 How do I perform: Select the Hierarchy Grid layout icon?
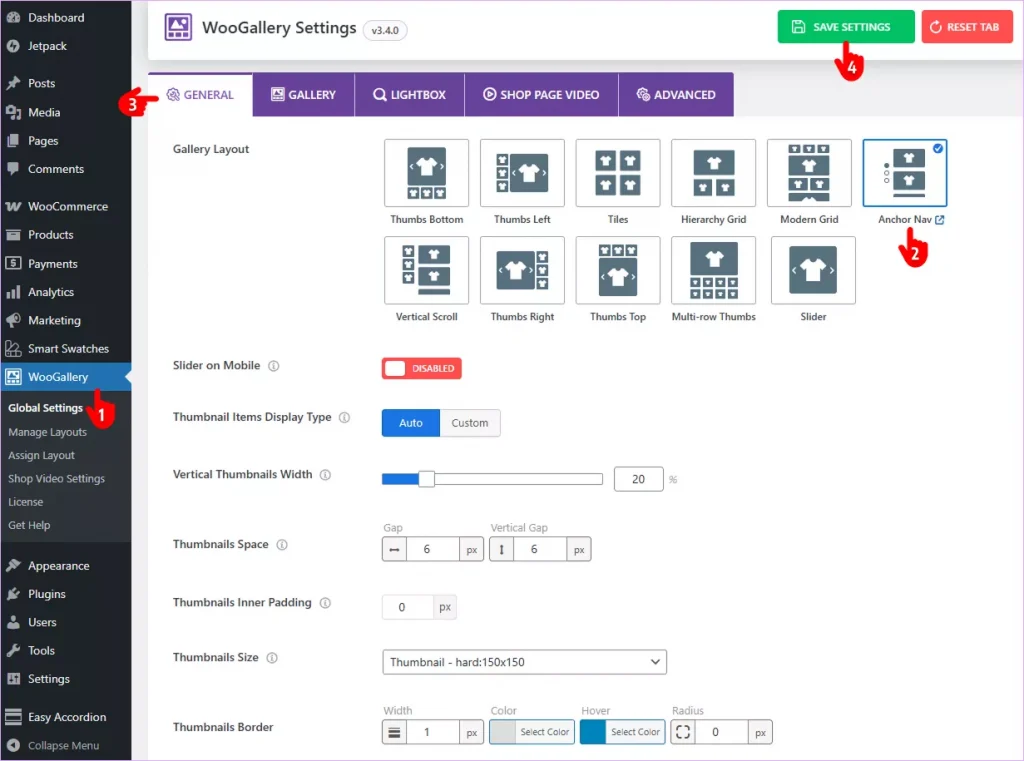pos(713,173)
